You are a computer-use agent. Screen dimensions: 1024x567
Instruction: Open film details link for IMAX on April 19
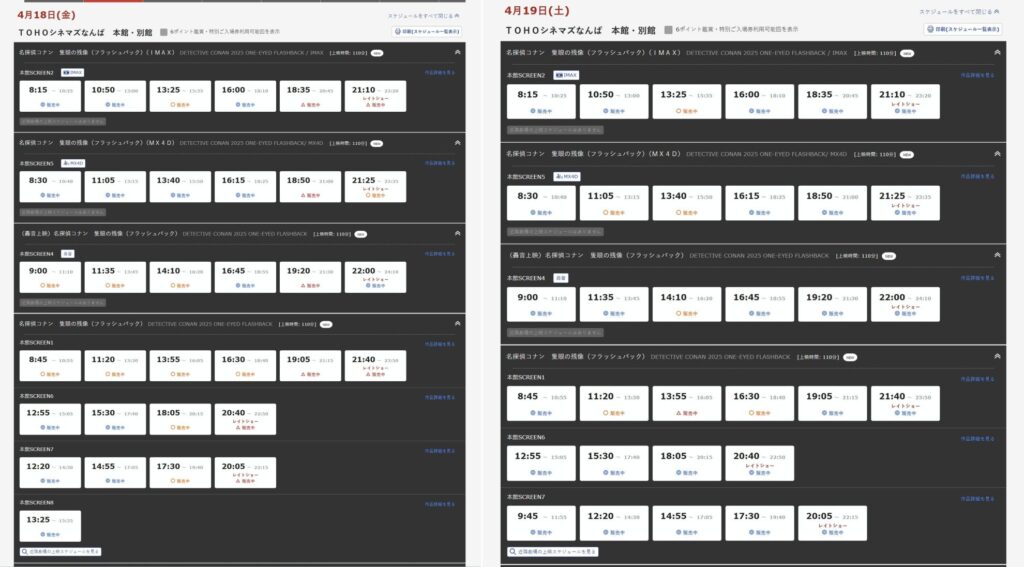[x=978, y=75]
